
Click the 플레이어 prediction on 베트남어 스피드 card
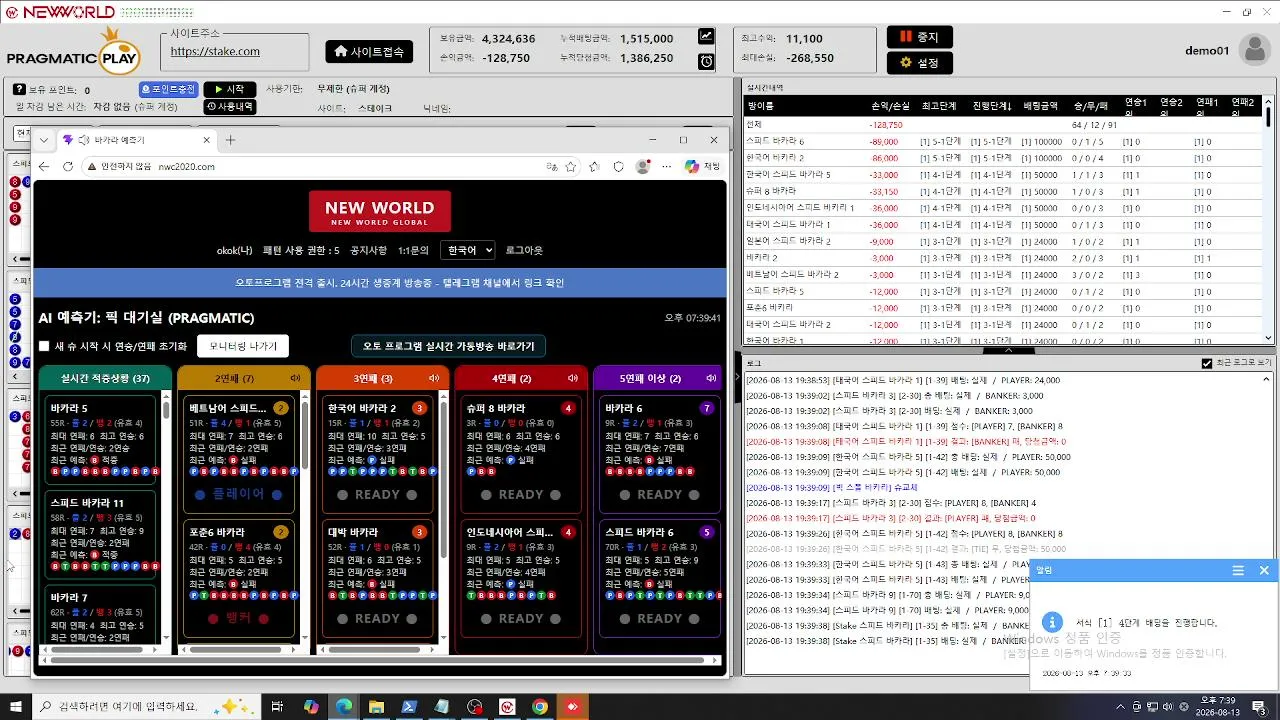tap(240, 494)
